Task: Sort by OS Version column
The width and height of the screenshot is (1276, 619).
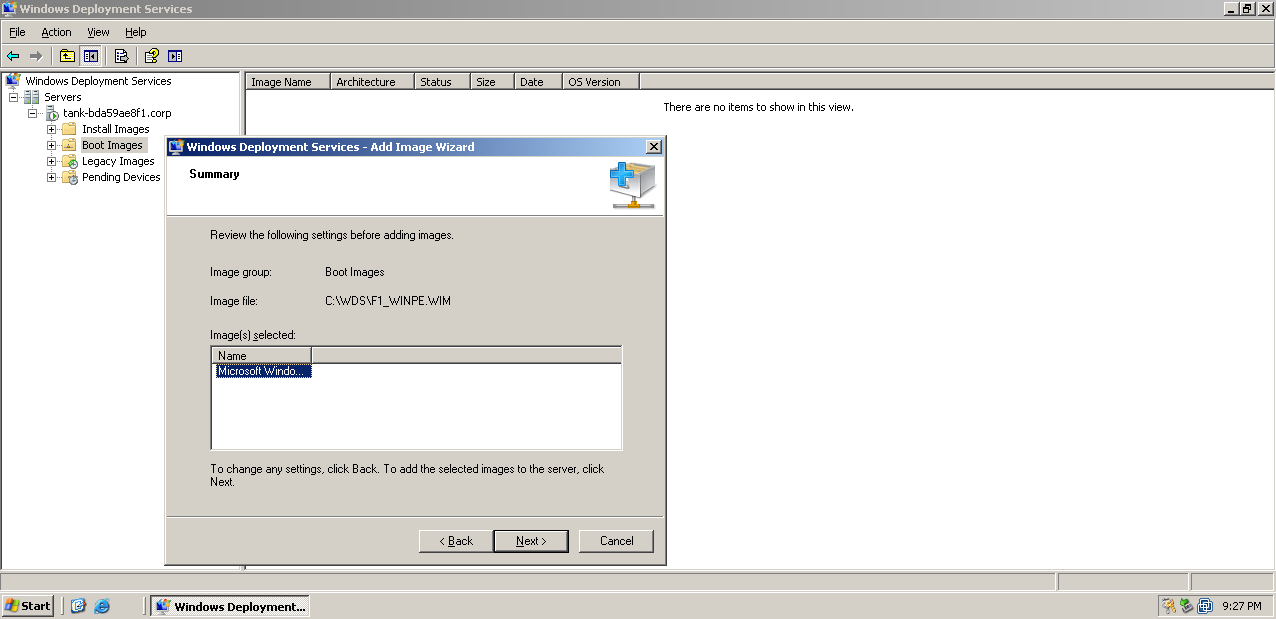Action: [x=601, y=82]
